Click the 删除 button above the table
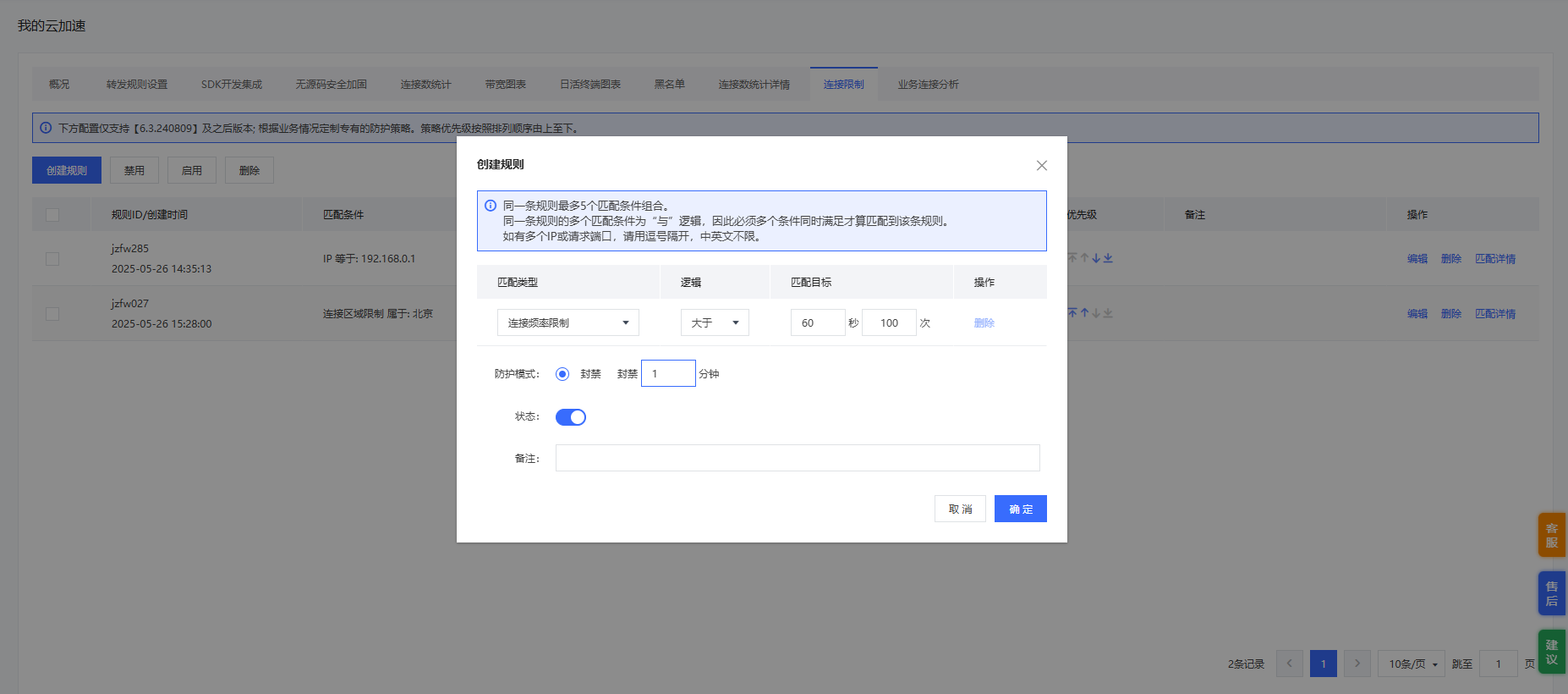The image size is (1568, 694). pos(249,170)
